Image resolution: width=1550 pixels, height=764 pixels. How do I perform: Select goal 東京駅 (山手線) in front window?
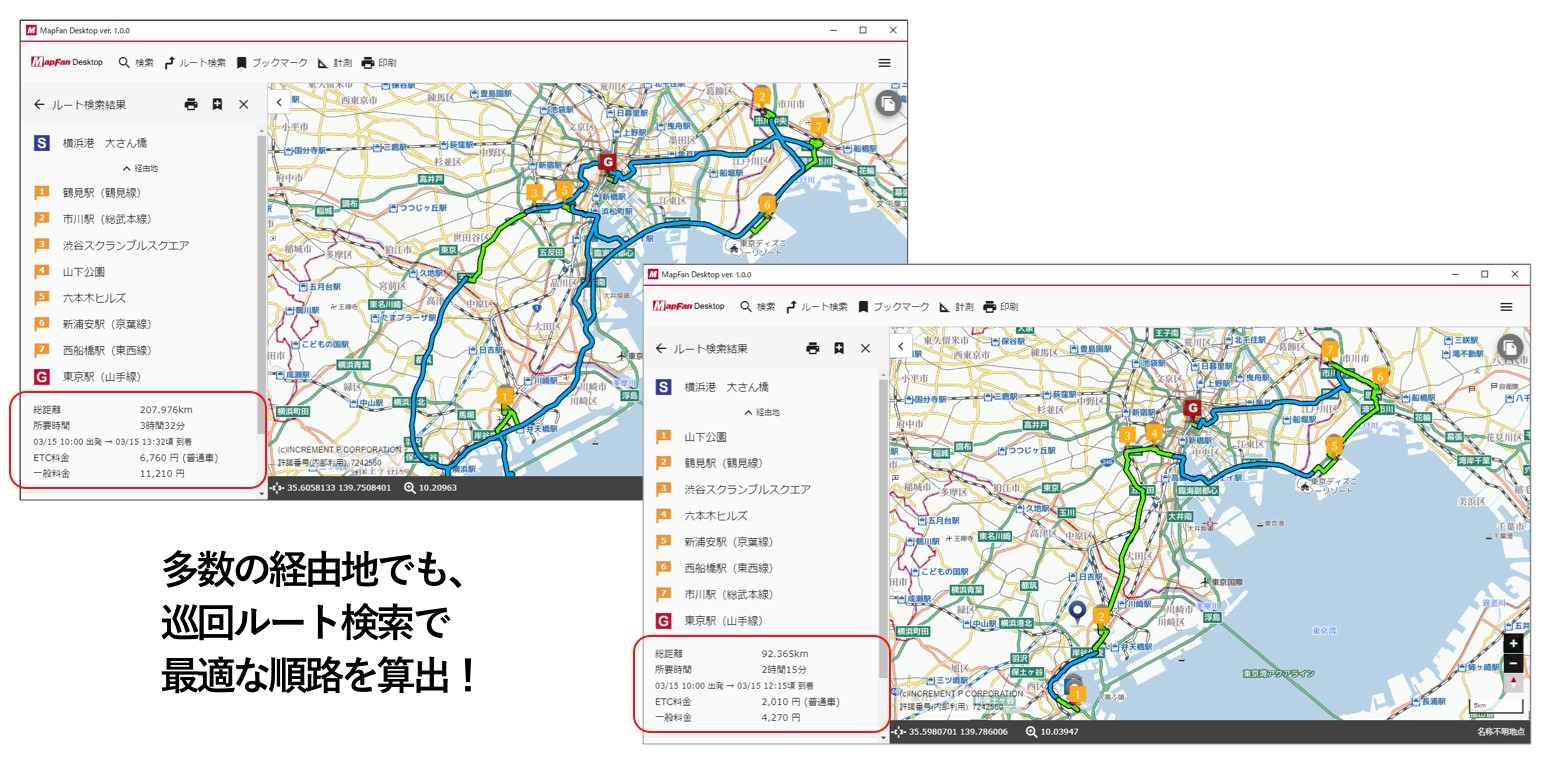(709, 621)
